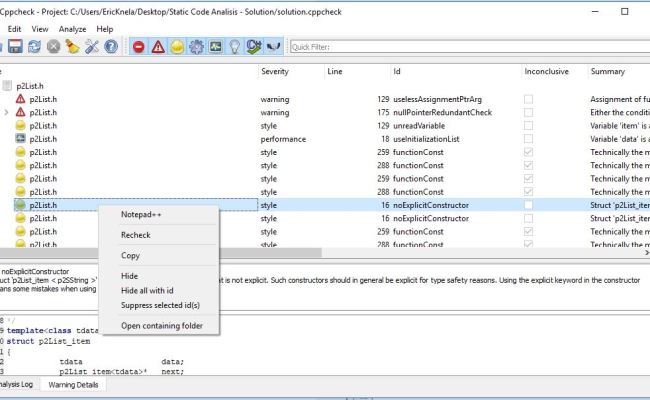Image resolution: width=650 pixels, height=400 pixels.
Task: Select the p2List.h root tree item
Action: [30, 86]
